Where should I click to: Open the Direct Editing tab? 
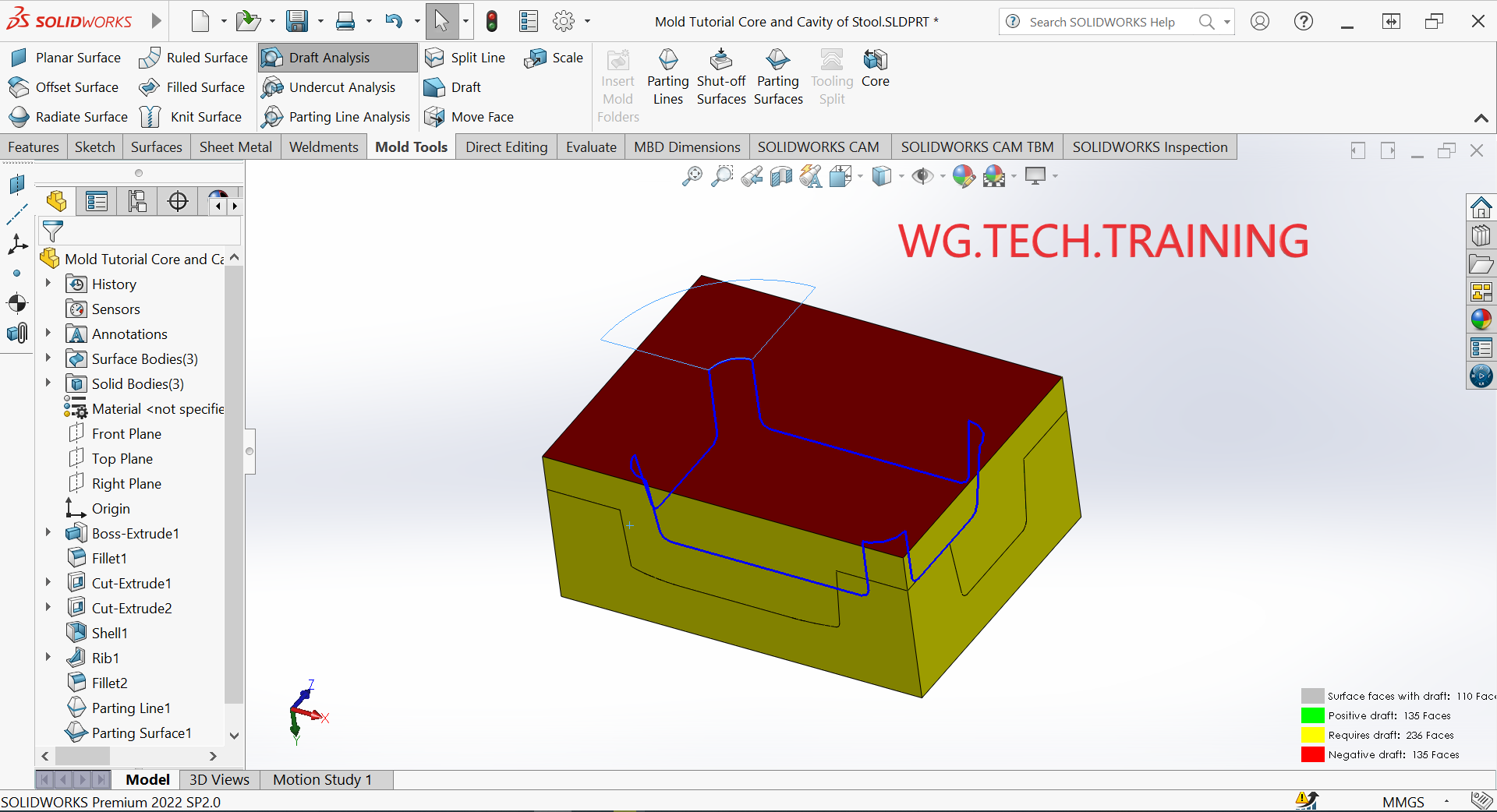(x=507, y=147)
